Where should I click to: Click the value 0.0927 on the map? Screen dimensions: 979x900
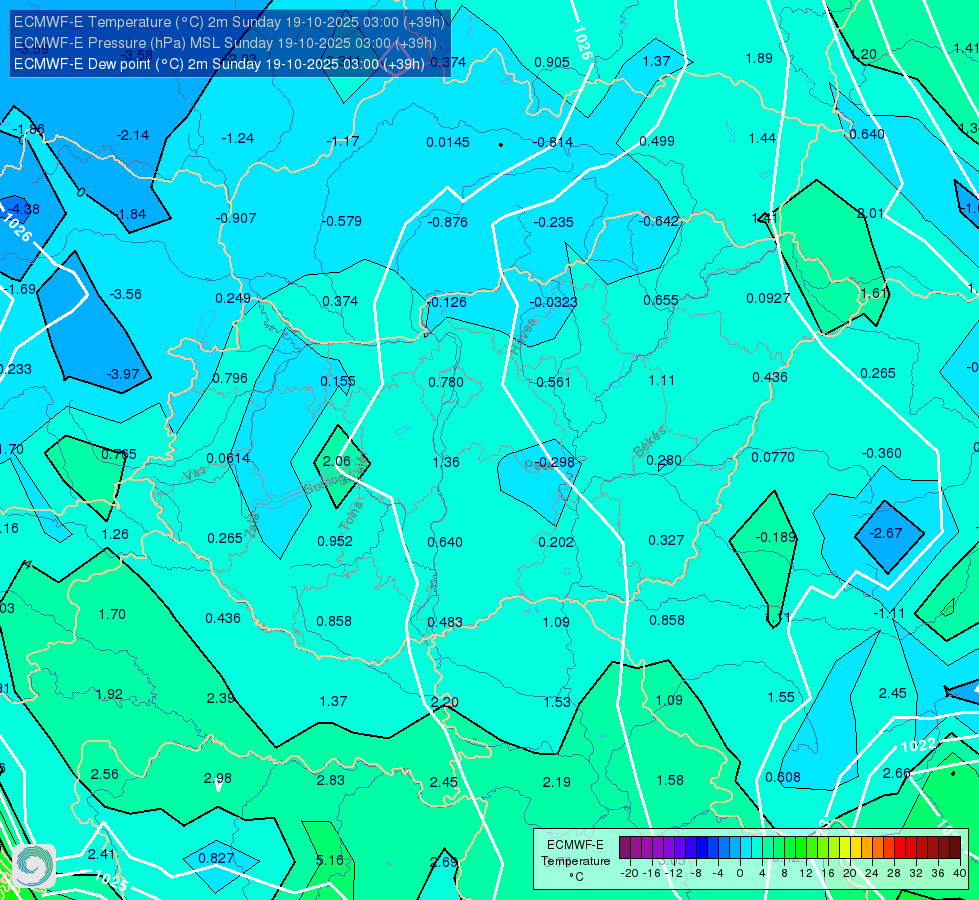click(x=768, y=299)
